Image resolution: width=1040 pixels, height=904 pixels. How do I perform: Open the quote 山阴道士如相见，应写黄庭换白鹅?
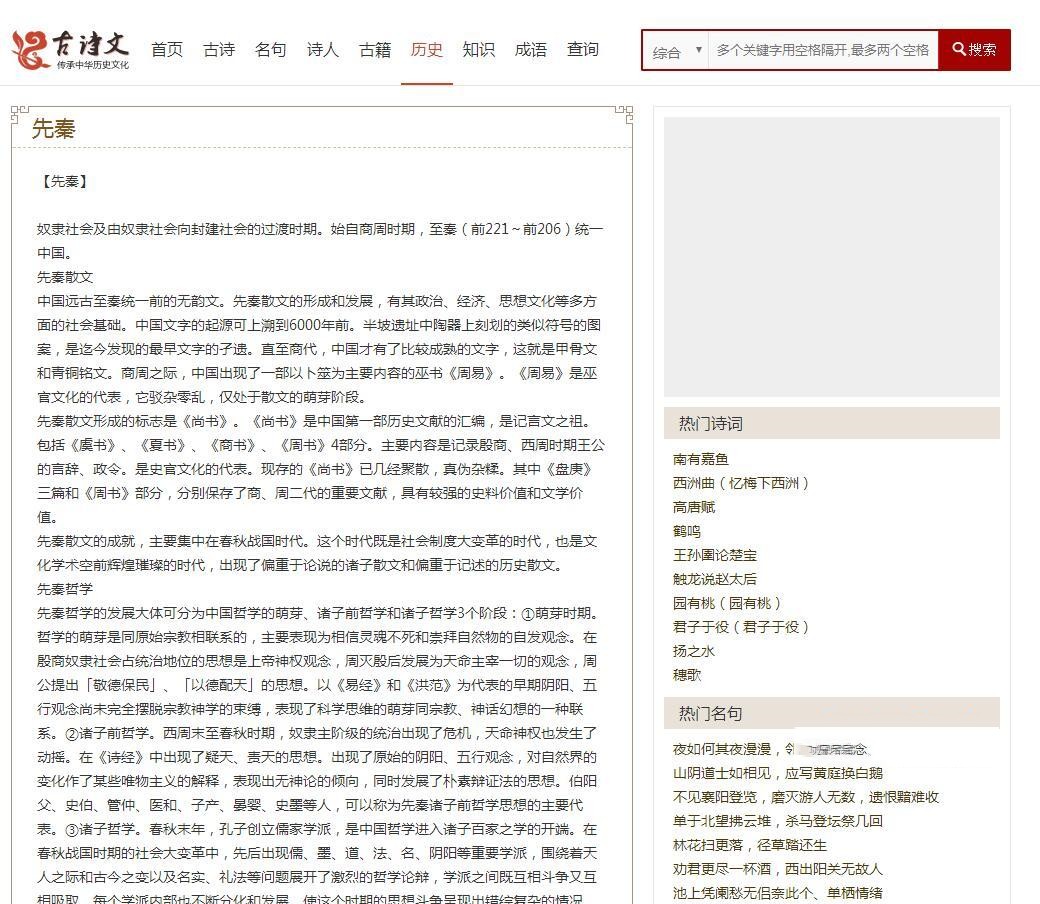click(x=778, y=773)
